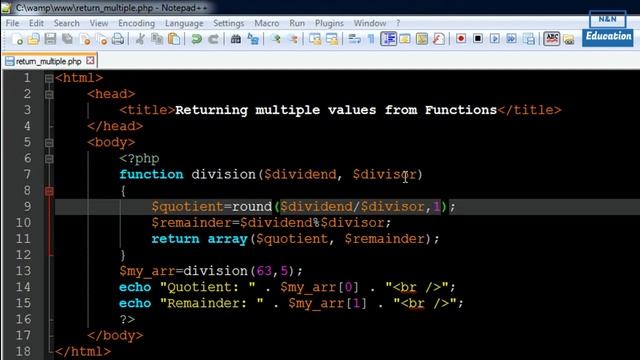This screenshot has width=640, height=360.
Task: Collapse the php fold marker on line 6
Action: point(49,159)
